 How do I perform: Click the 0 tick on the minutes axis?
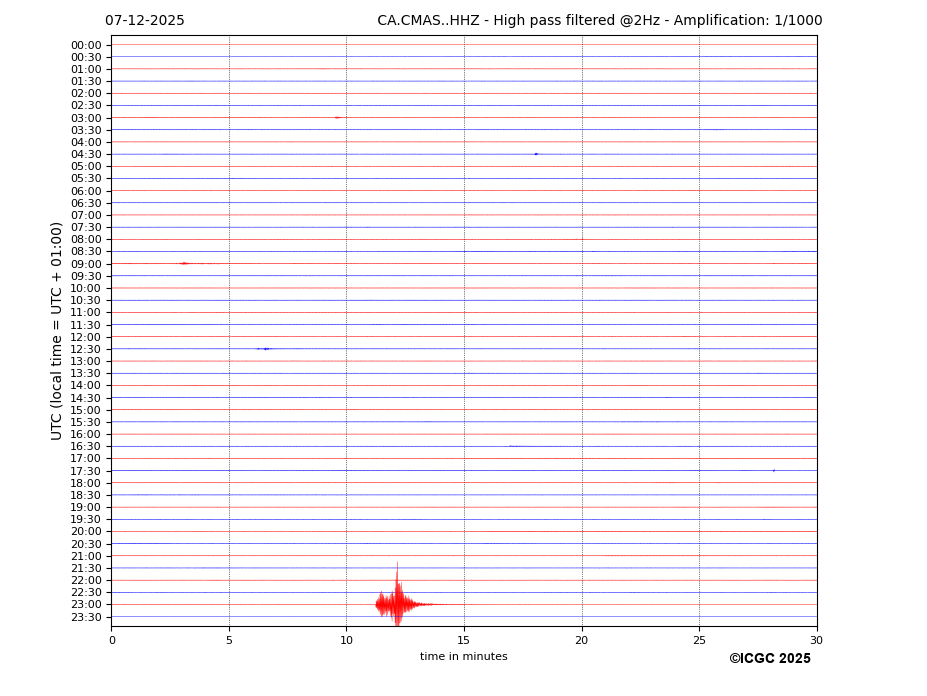point(112,639)
